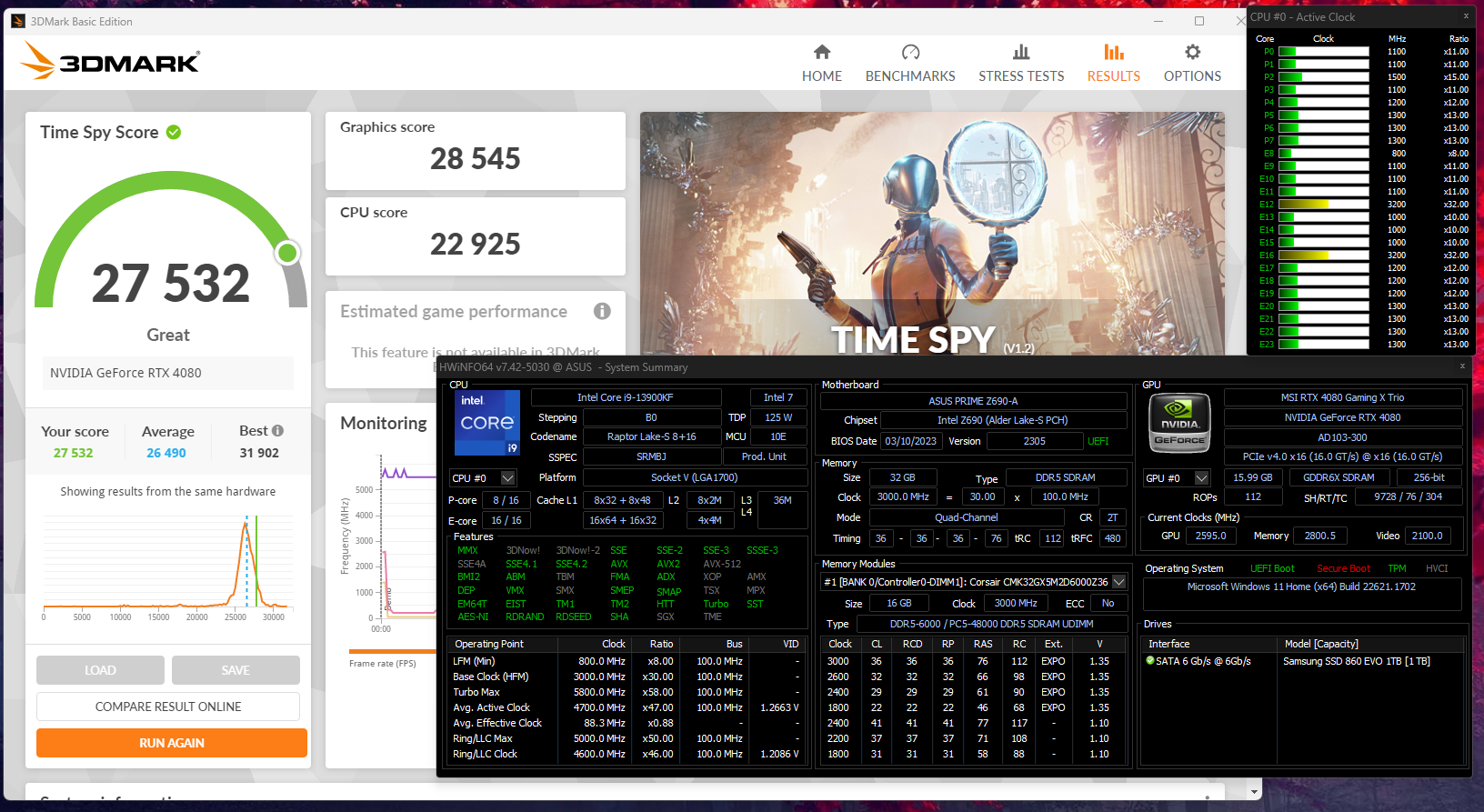Switch to the Results tab

pos(1113,63)
